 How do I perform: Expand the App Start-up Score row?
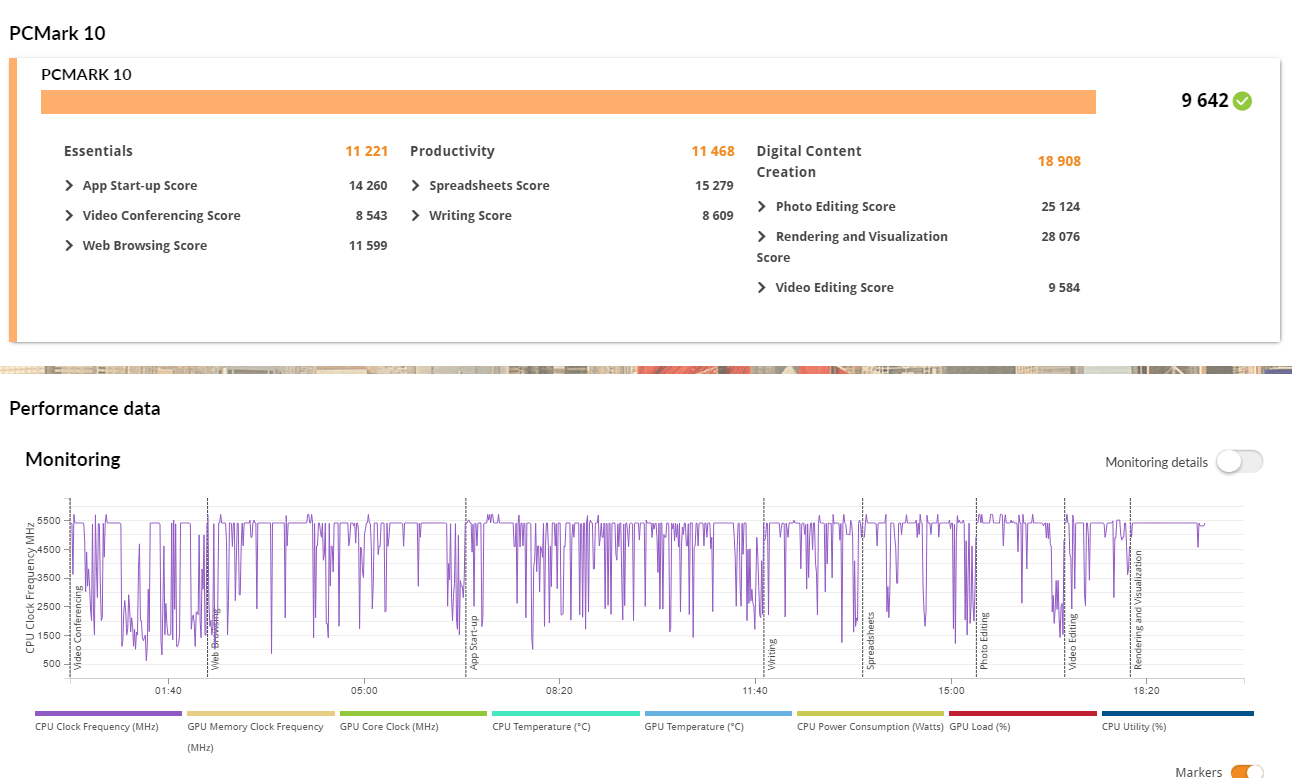pyautogui.click(x=70, y=186)
